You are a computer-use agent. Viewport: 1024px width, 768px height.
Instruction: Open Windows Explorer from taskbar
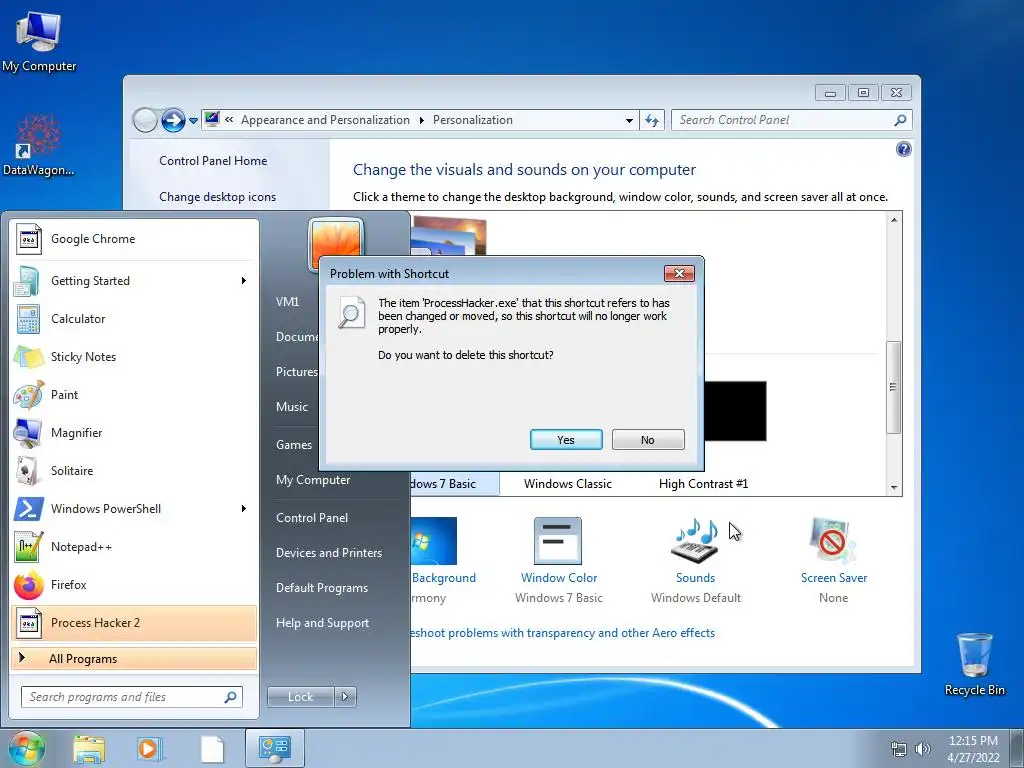coord(89,748)
